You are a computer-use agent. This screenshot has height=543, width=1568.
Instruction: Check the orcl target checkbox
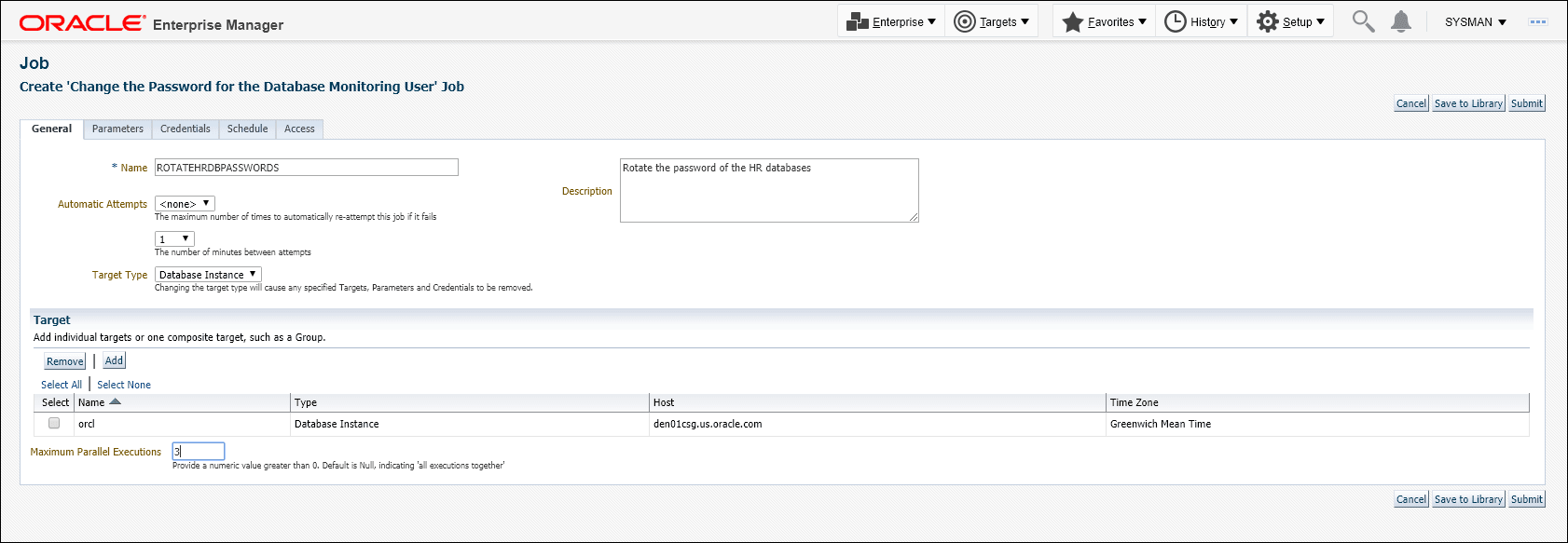click(54, 423)
